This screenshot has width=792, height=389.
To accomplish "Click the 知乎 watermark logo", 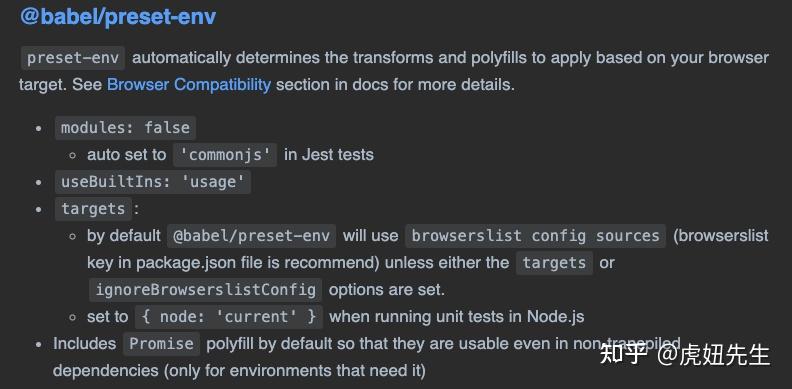I will pyautogui.click(x=623, y=354).
